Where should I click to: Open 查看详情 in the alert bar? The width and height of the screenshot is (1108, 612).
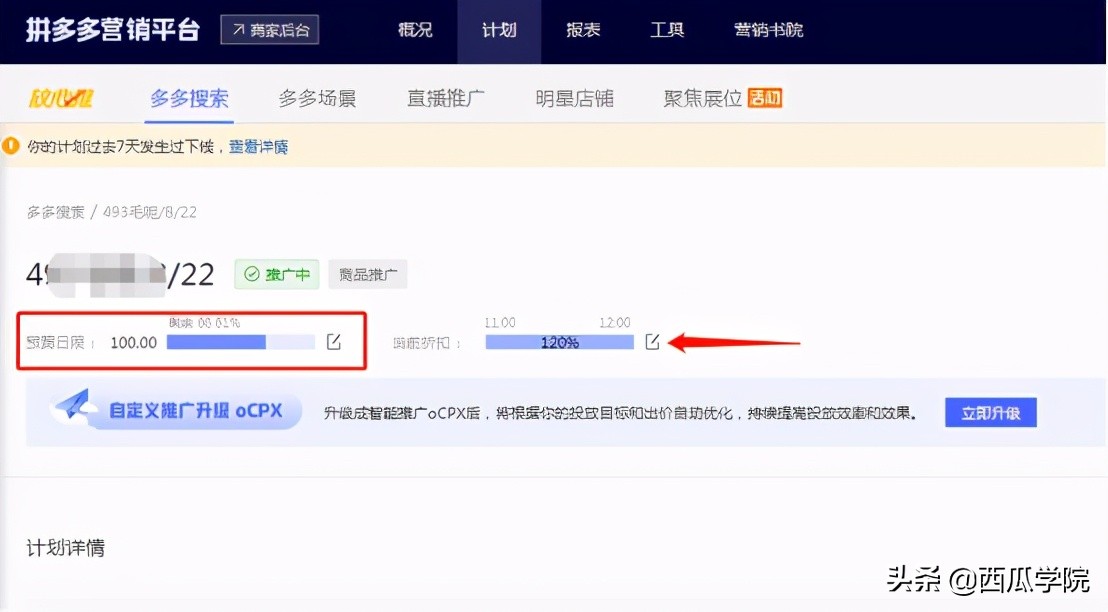point(257,145)
